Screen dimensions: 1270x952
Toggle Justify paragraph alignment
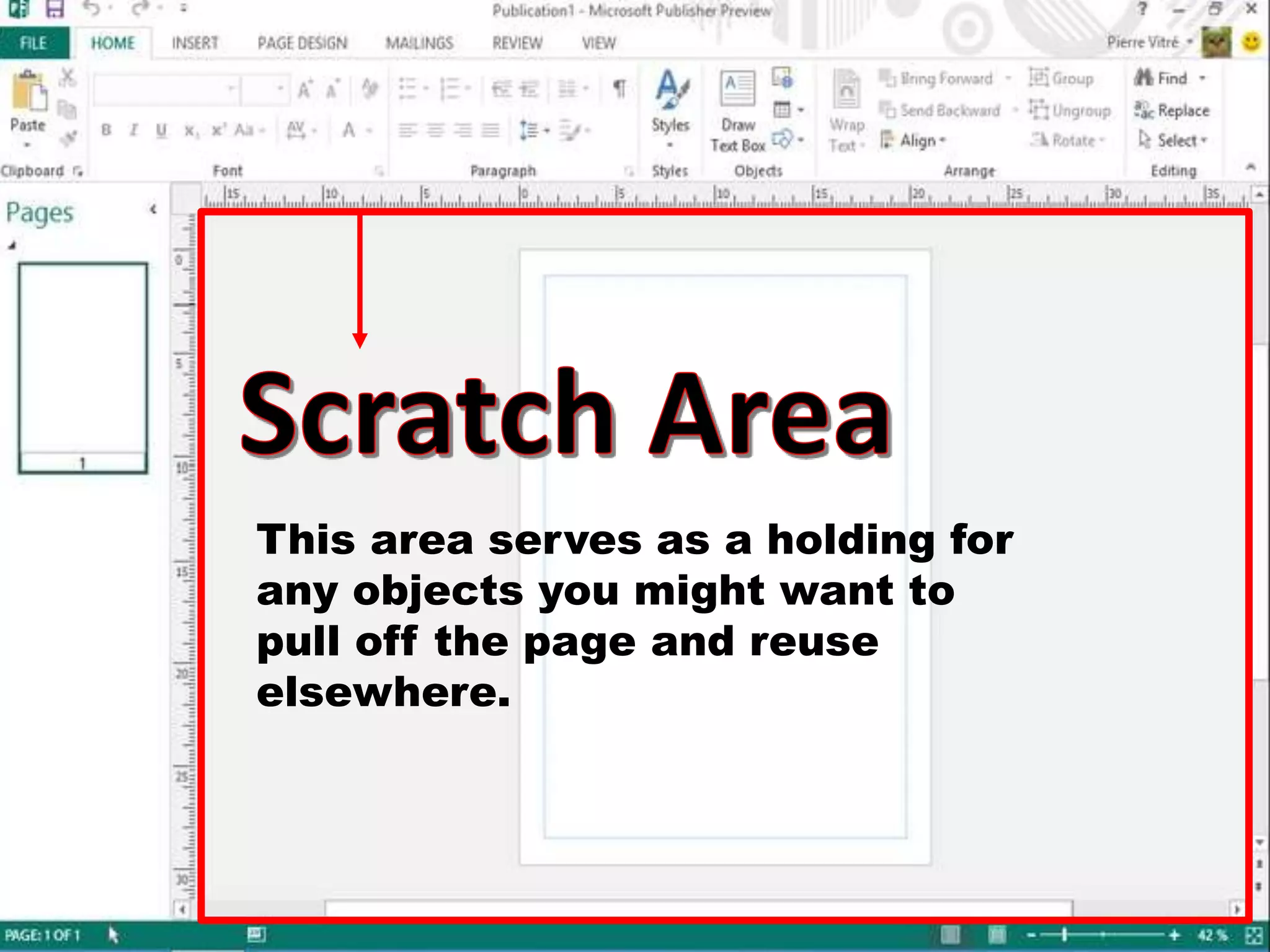coord(491,131)
